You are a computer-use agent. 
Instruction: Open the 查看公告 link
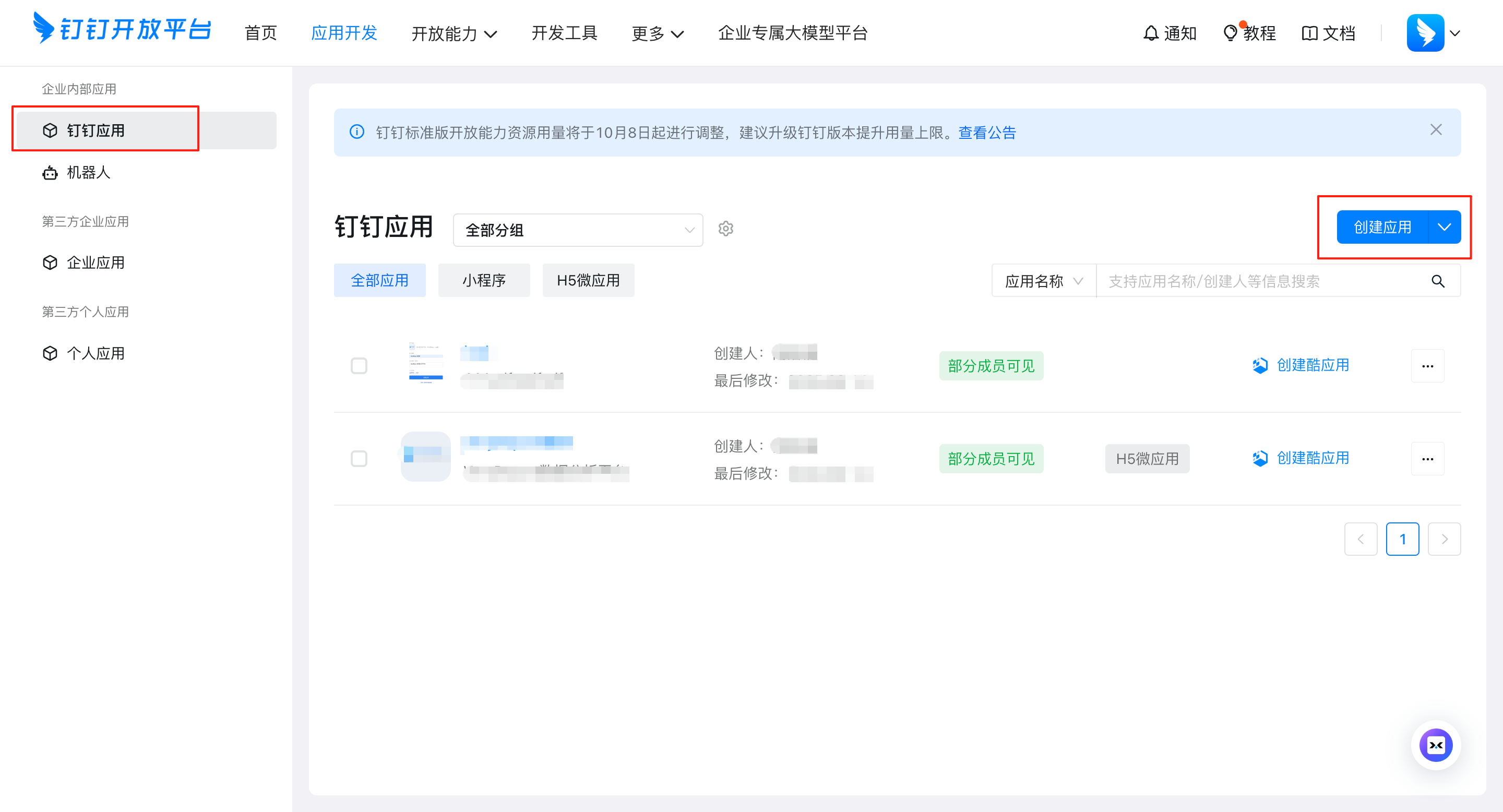pyautogui.click(x=987, y=133)
